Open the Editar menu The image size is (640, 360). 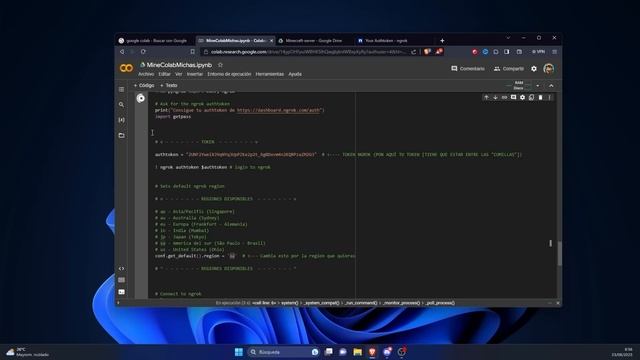pos(164,74)
